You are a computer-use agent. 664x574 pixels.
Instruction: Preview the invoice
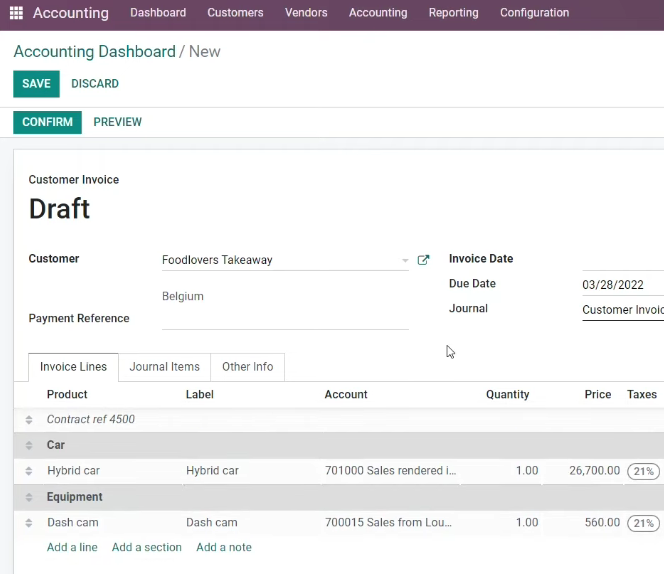point(118,122)
